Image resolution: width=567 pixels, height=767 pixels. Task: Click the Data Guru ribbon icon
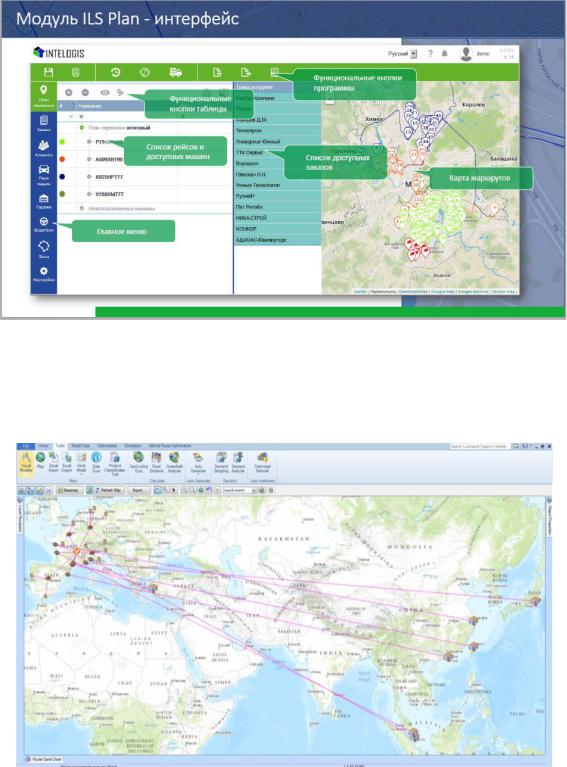tap(96, 462)
